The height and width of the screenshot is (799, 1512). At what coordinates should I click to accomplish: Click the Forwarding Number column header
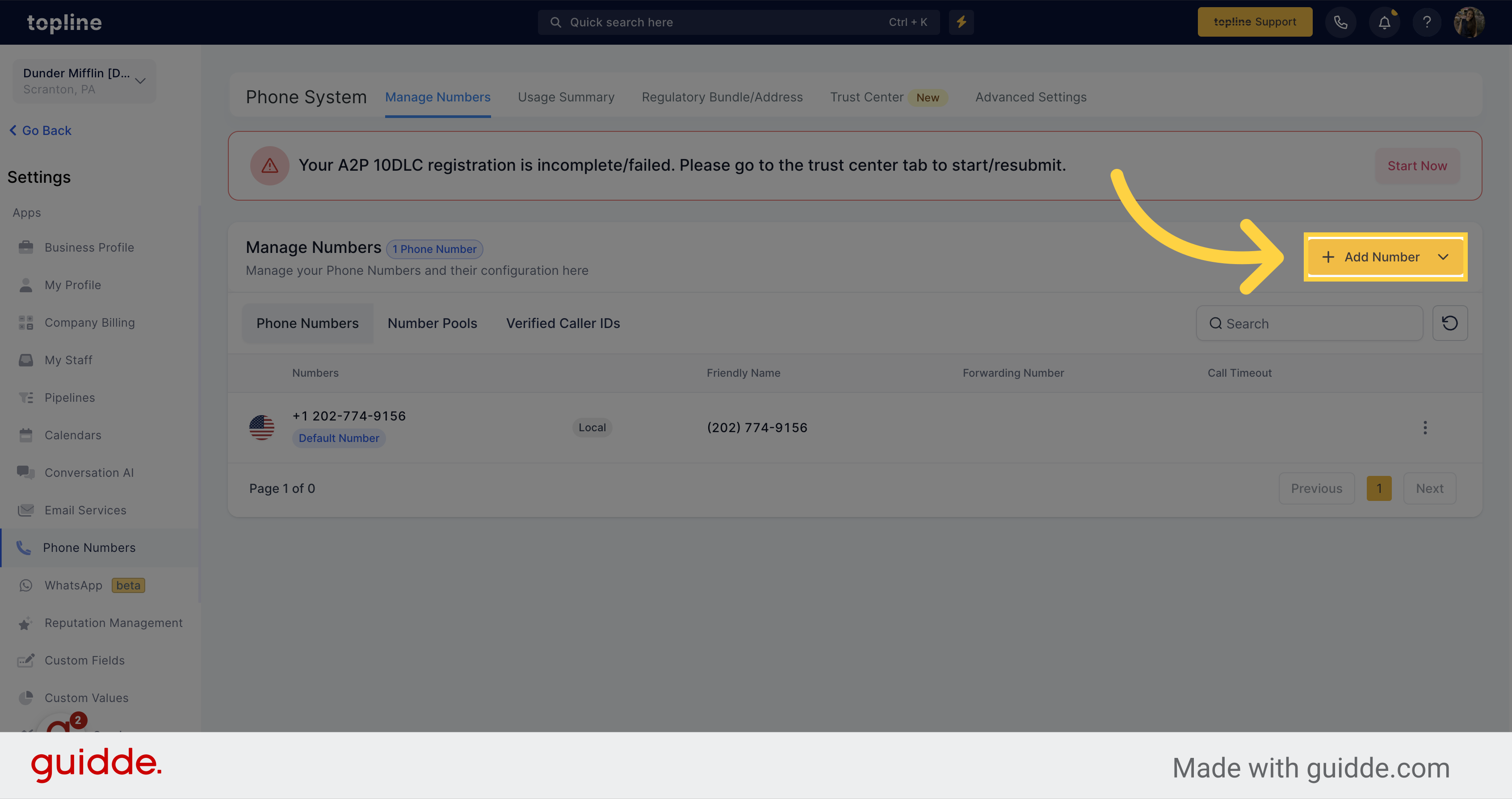[1013, 373]
